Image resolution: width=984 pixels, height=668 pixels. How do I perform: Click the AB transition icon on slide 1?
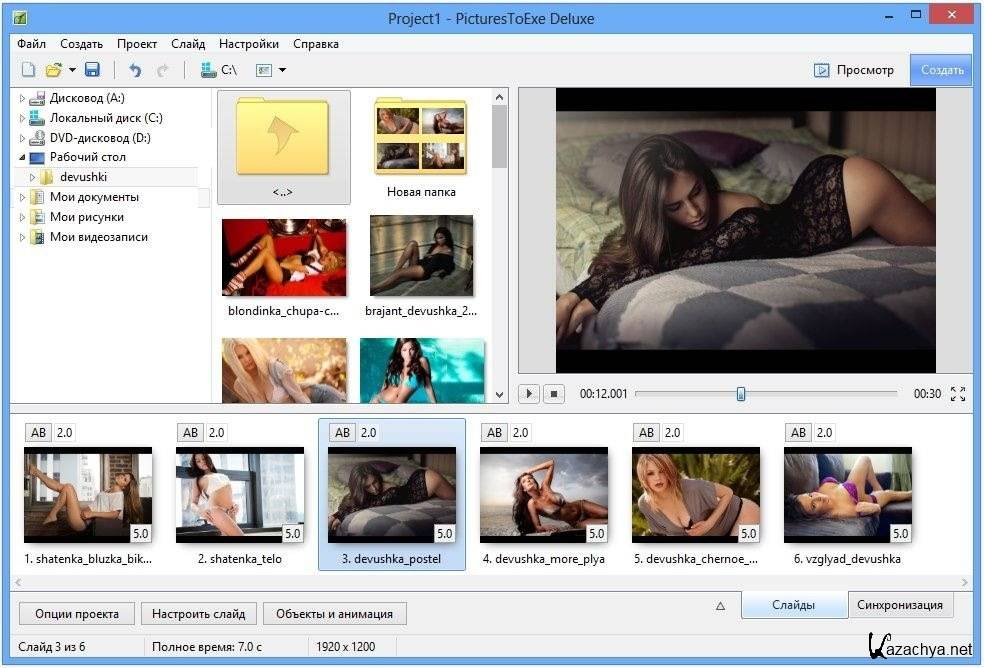(38, 433)
